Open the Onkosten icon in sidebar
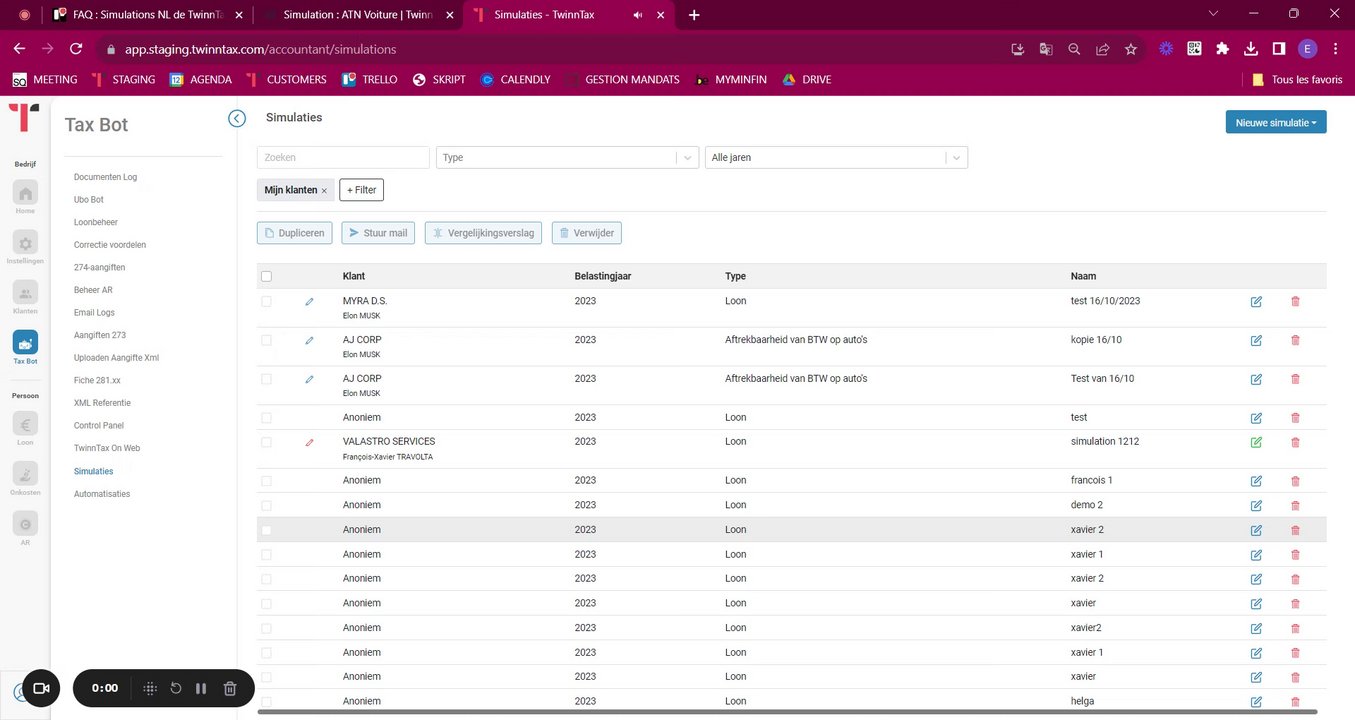The image size is (1355, 720). [25, 474]
